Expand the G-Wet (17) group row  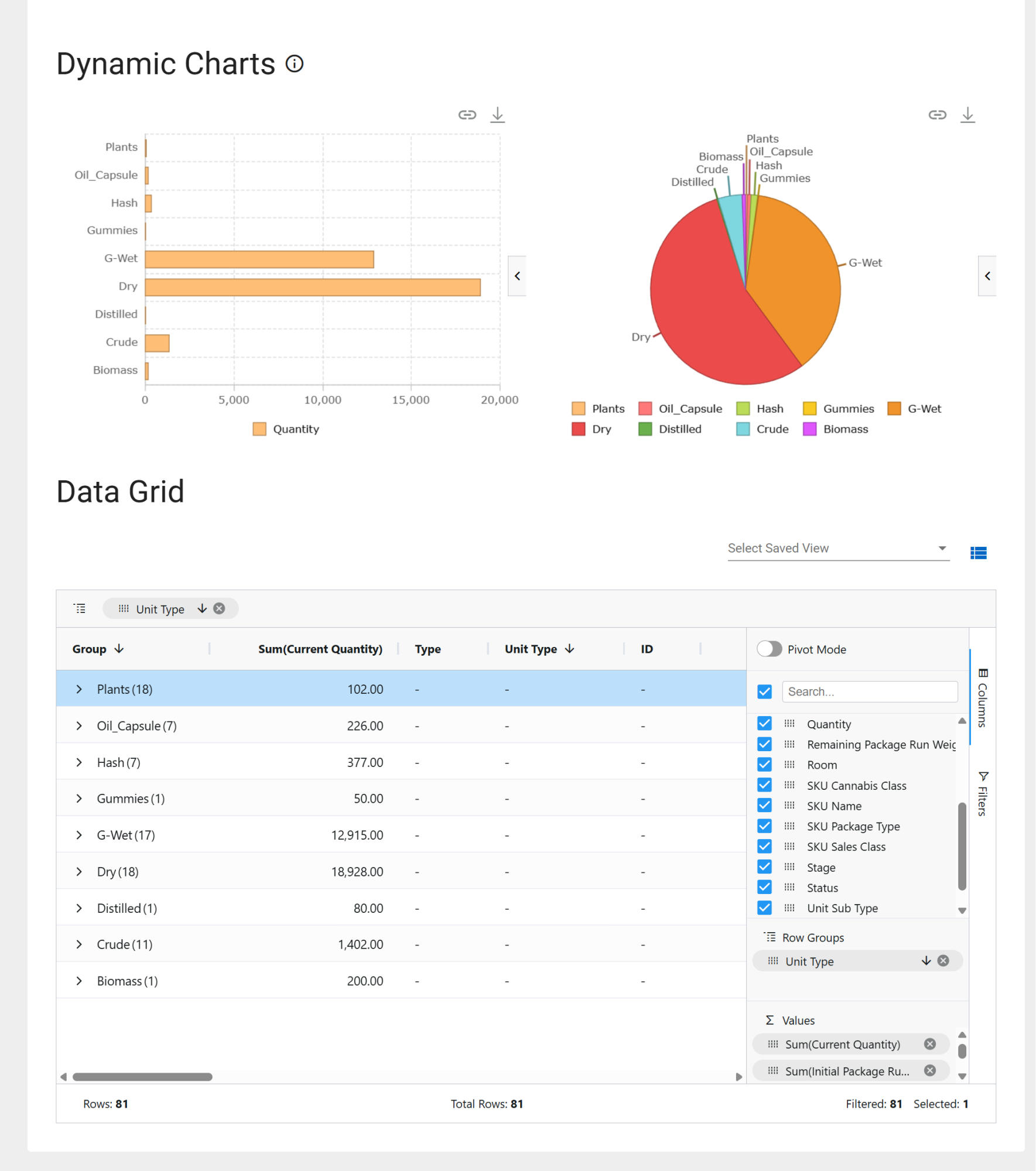(79, 835)
